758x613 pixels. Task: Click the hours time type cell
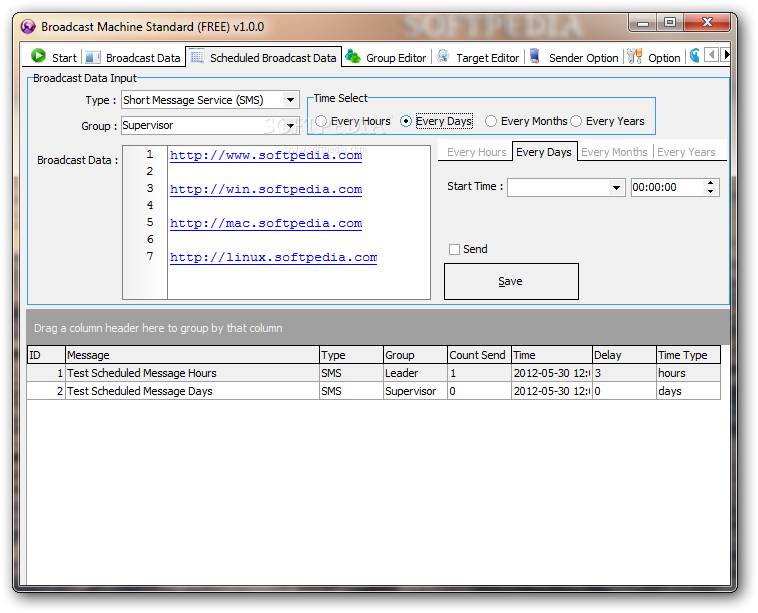[x=689, y=373]
